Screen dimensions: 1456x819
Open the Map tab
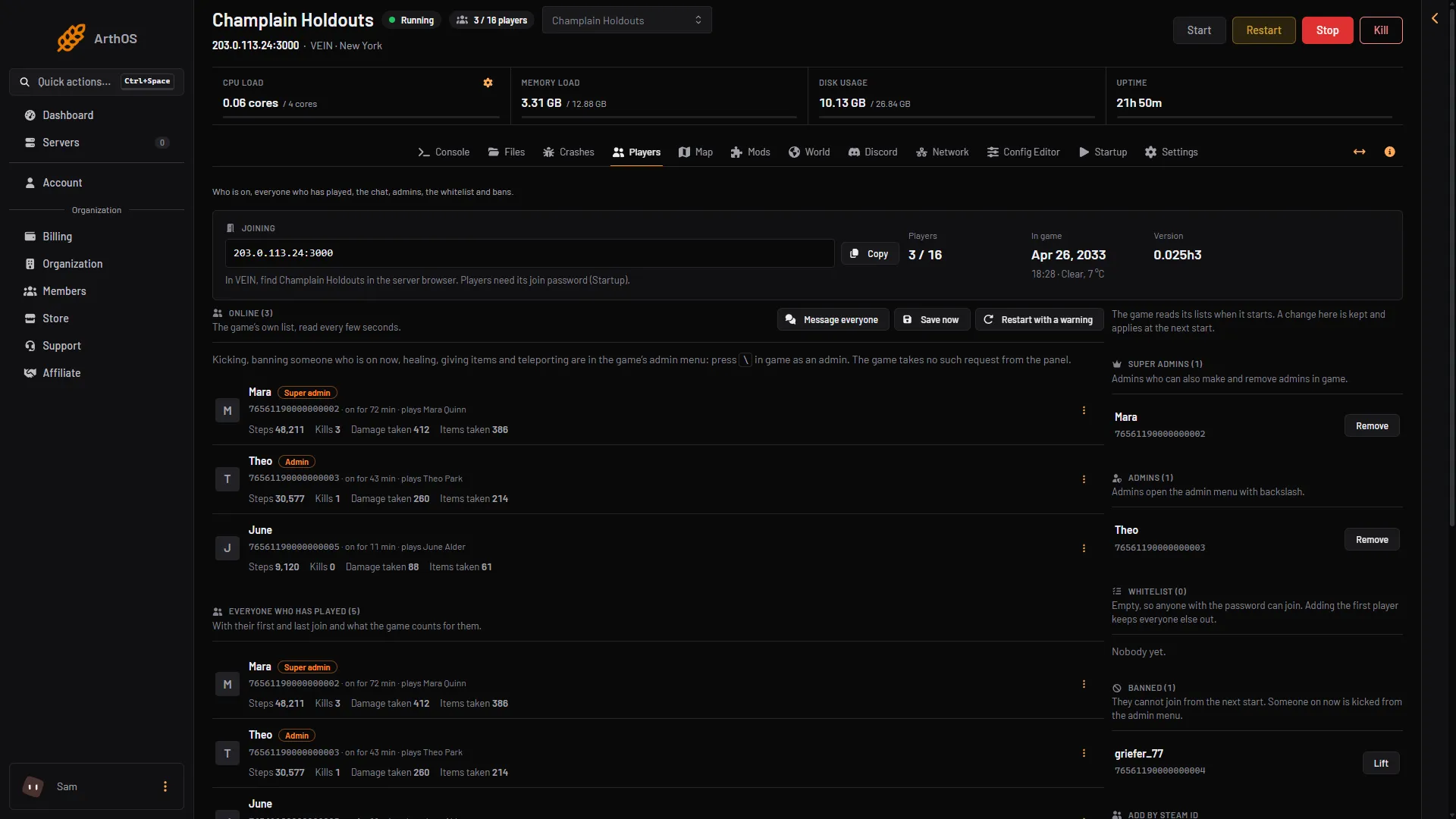(695, 152)
